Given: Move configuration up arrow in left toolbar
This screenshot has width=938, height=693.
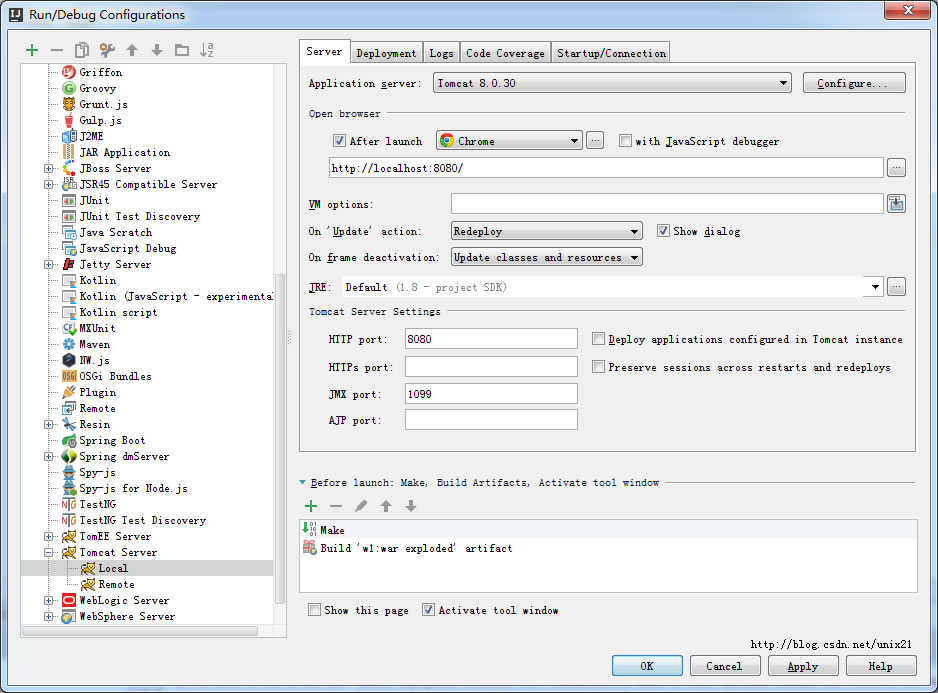Looking at the screenshot, I should coord(132,50).
